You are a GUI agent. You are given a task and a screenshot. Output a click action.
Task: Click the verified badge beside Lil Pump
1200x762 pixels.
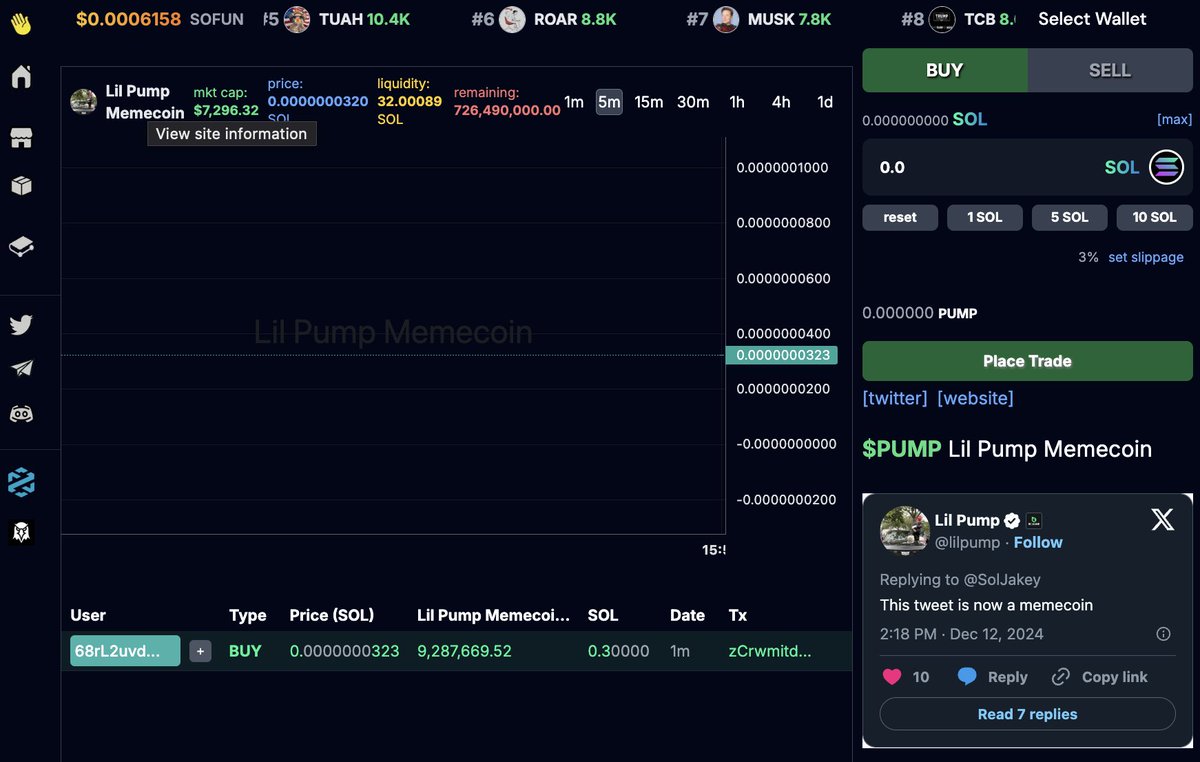tap(1012, 520)
